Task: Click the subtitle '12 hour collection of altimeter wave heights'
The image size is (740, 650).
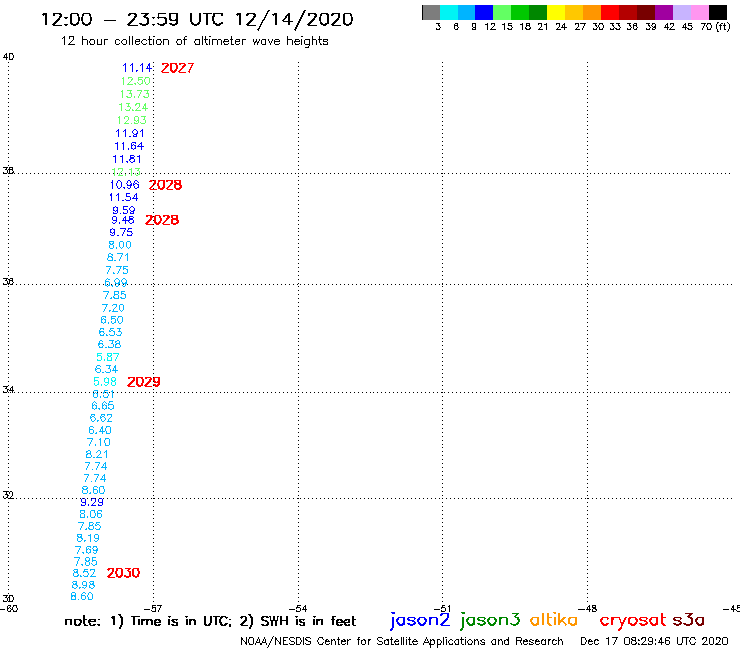Action: (194, 41)
